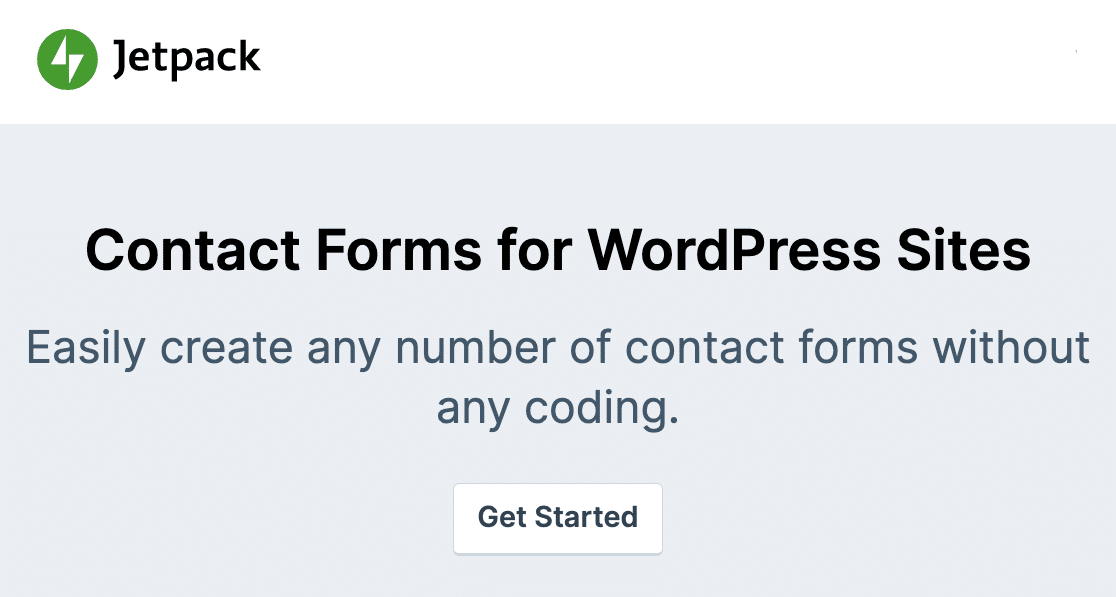Click the white bolt inside the green circle
This screenshot has width=1116, height=597.
coord(67,60)
